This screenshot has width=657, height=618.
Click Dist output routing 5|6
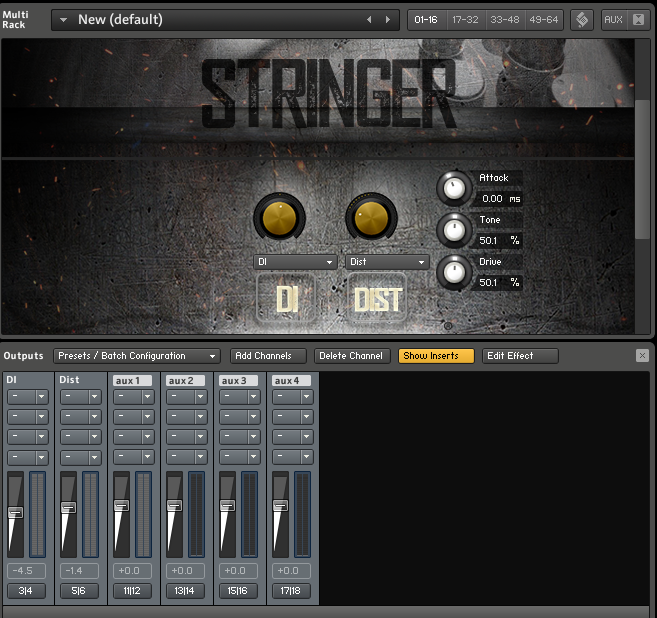point(79,591)
